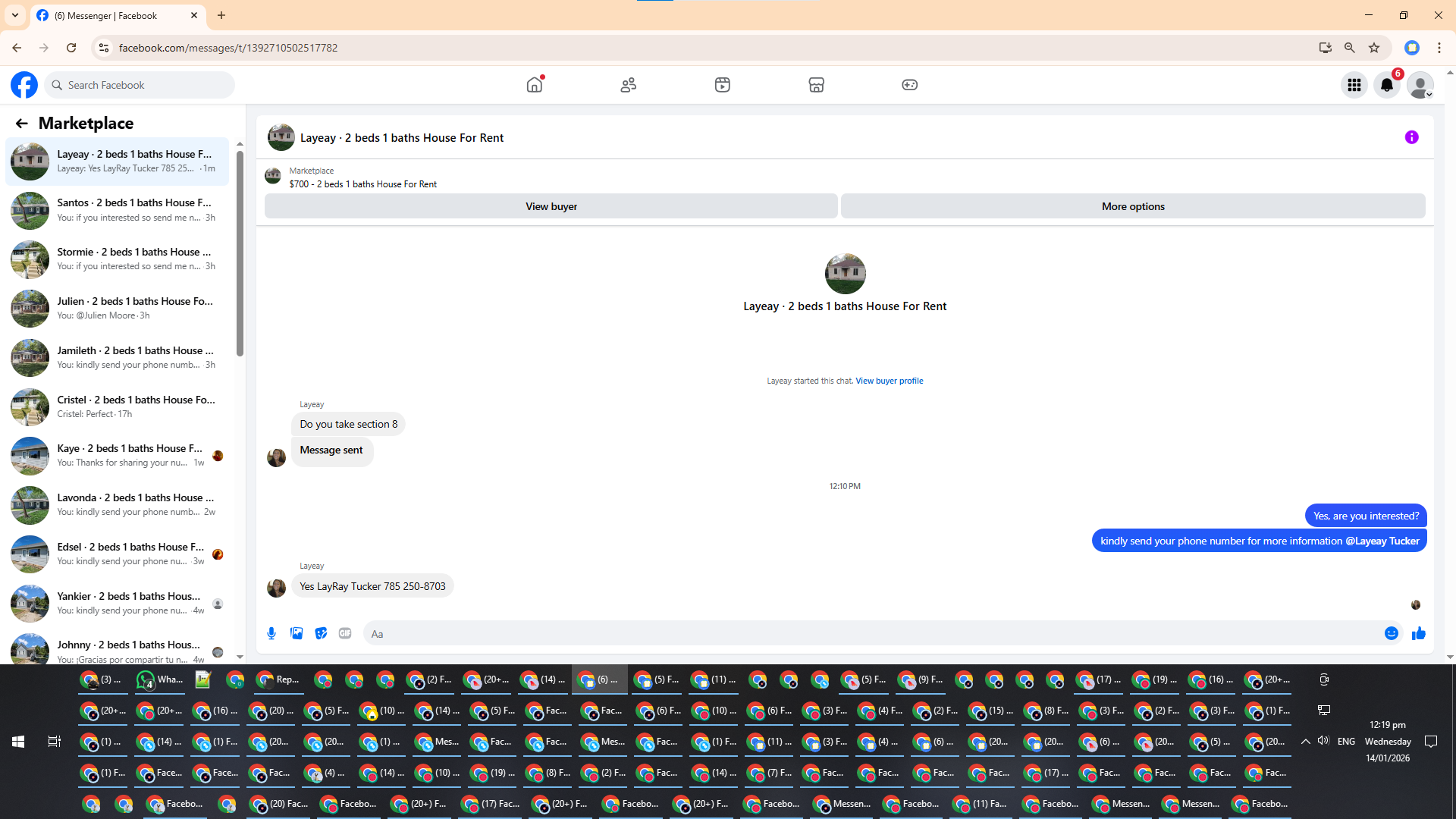Open the sticker picker icon
This screenshot has width=1456, height=819.
[321, 633]
